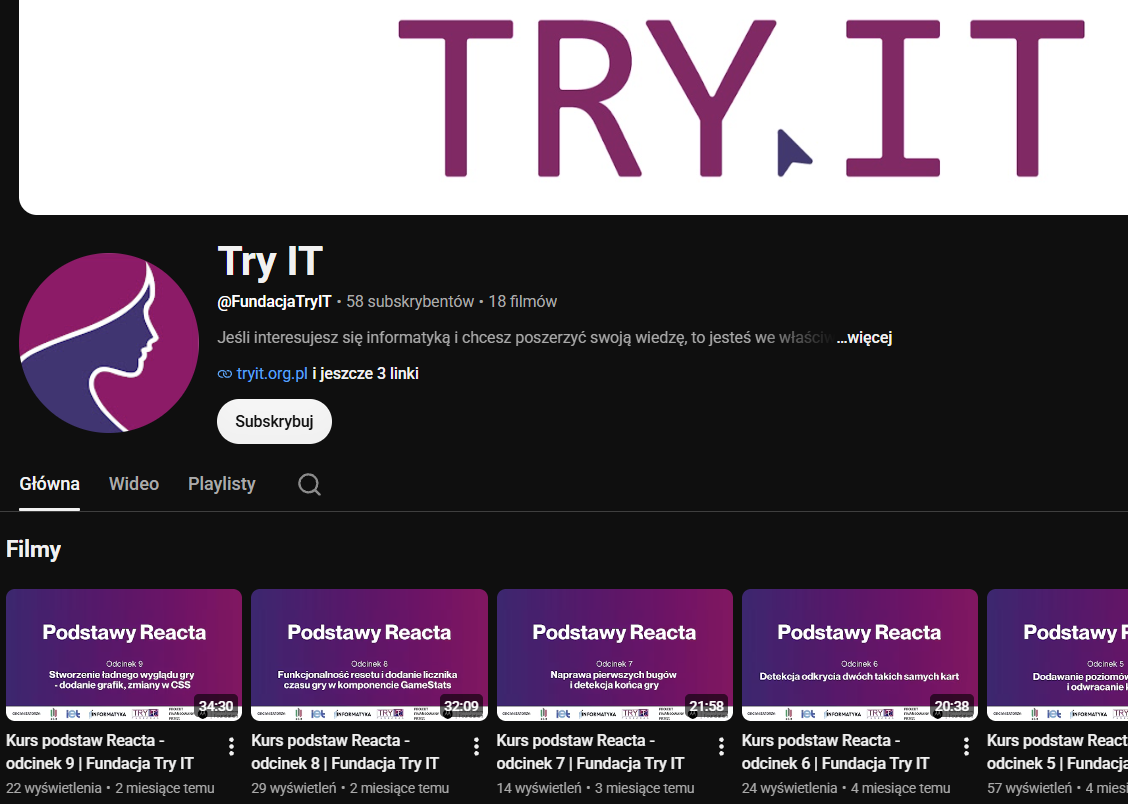Click description starting 'Jeśli interesujesz się informatyką'
Screen dimensions: 1128x804
point(525,337)
